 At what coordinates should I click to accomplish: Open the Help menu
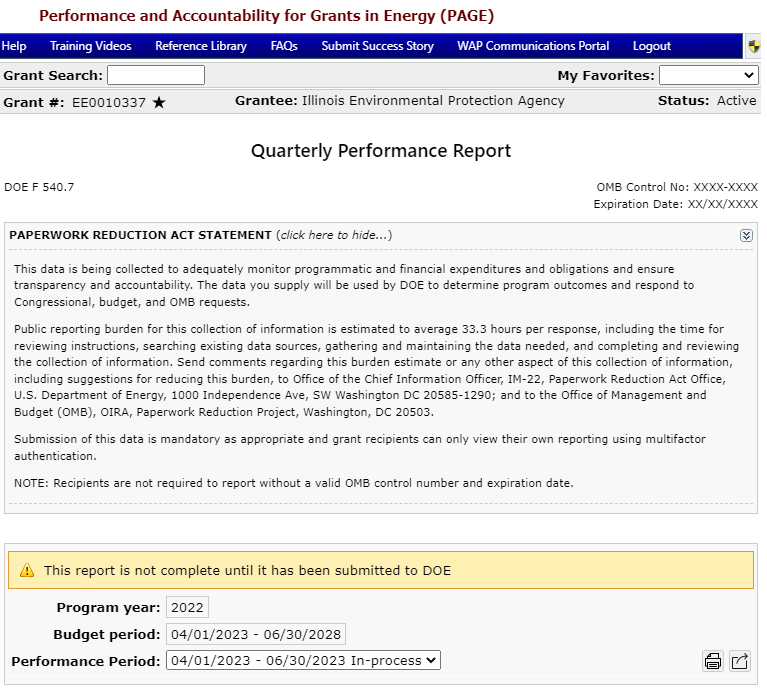coord(14,46)
